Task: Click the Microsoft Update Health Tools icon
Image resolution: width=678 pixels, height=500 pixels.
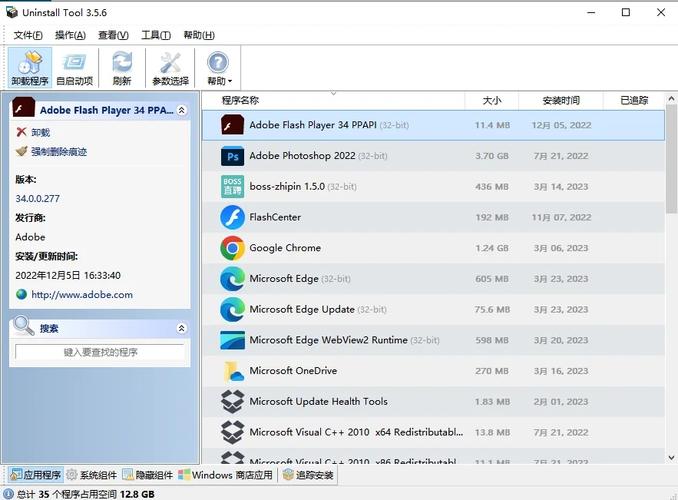Action: [232, 402]
